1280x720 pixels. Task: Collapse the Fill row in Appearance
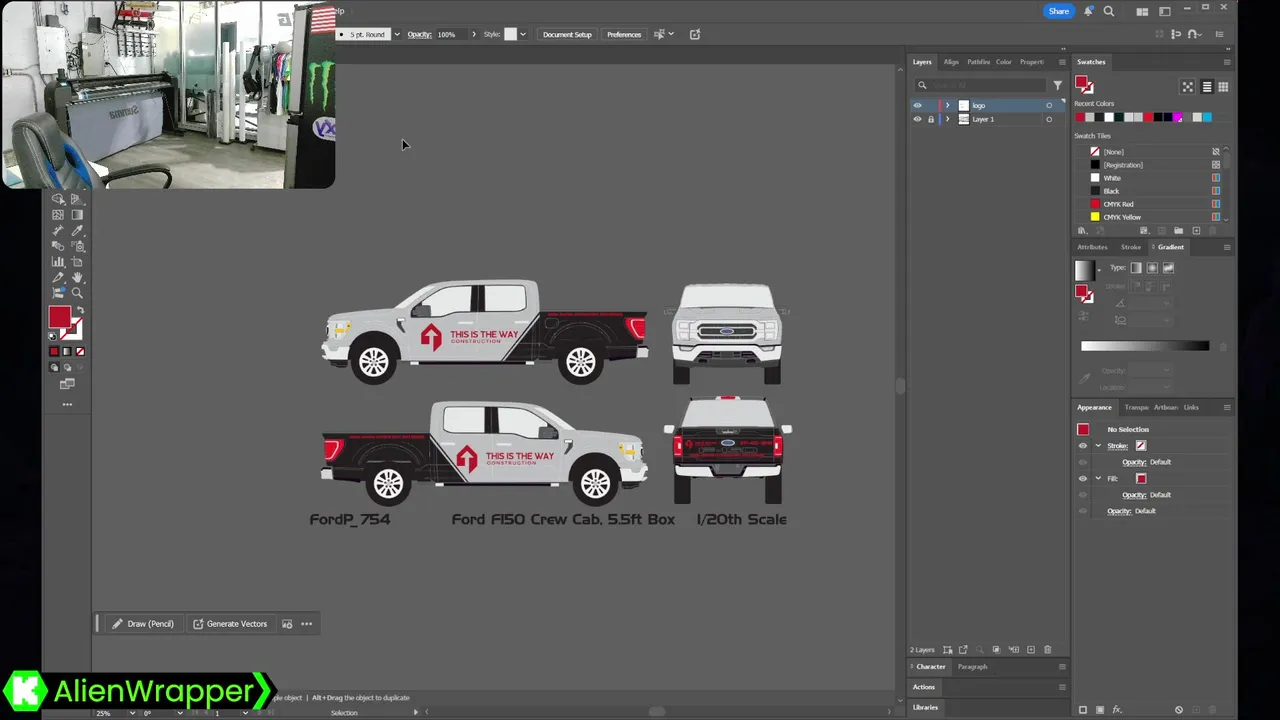click(x=1098, y=479)
